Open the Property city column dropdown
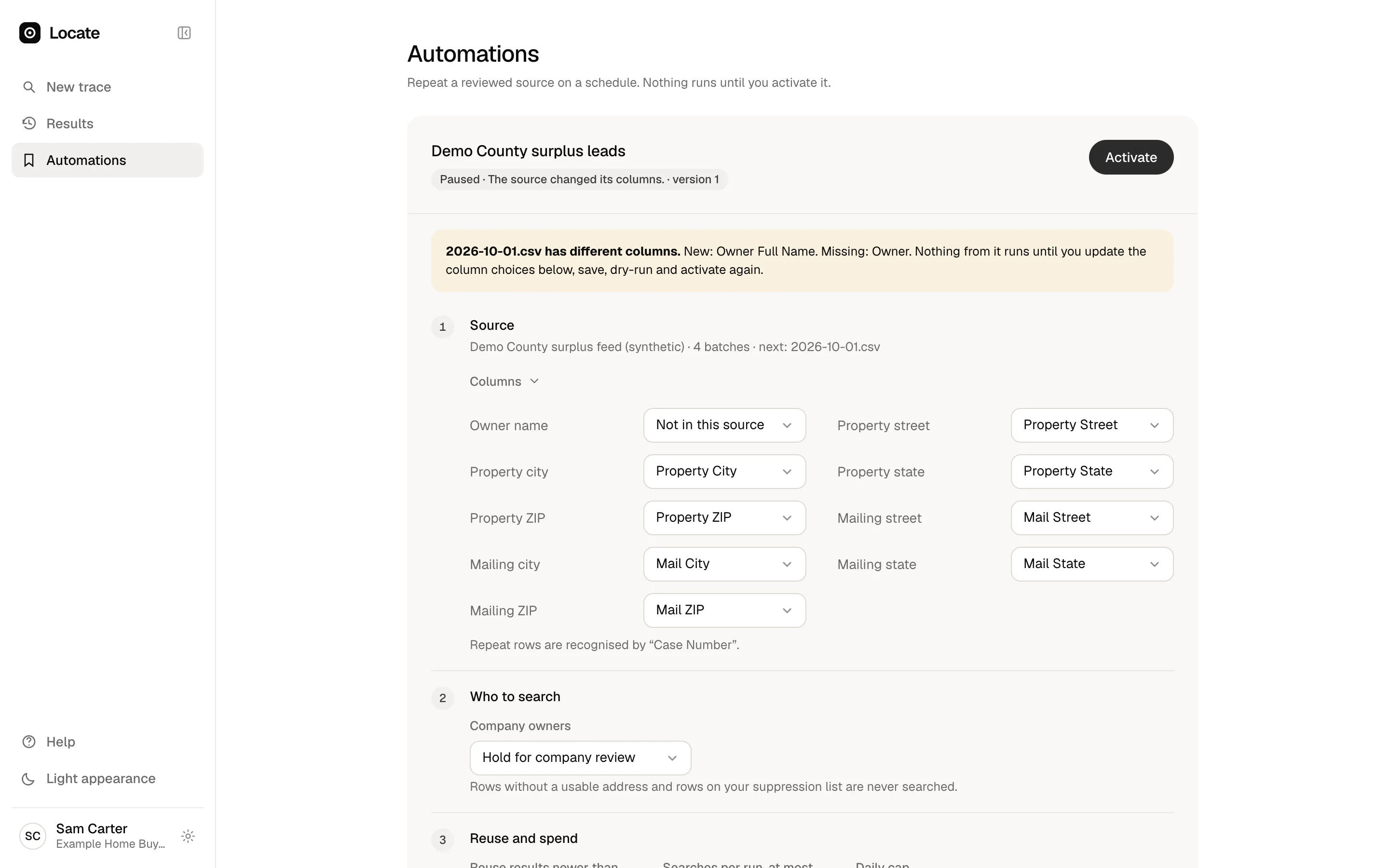 [724, 471]
